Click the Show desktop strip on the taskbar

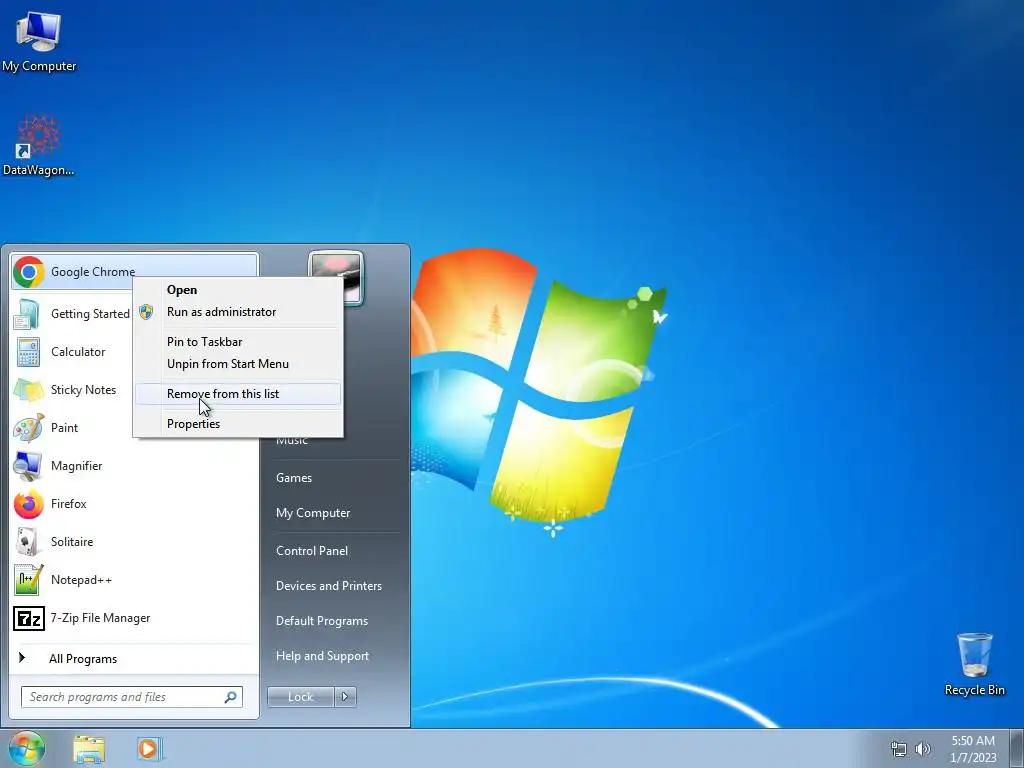1017,748
